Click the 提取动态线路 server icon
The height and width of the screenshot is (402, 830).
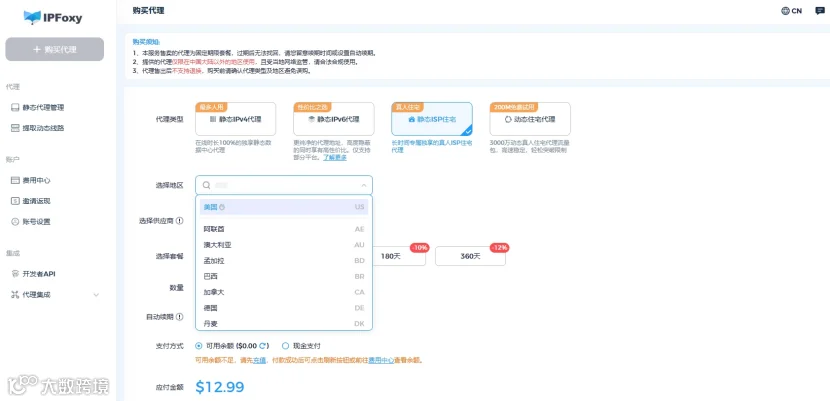coord(15,128)
